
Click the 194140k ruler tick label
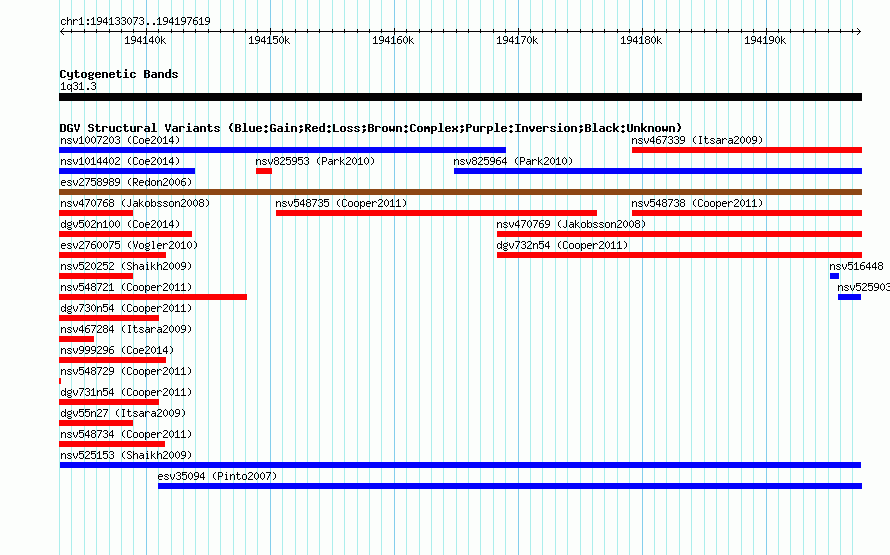(145, 40)
